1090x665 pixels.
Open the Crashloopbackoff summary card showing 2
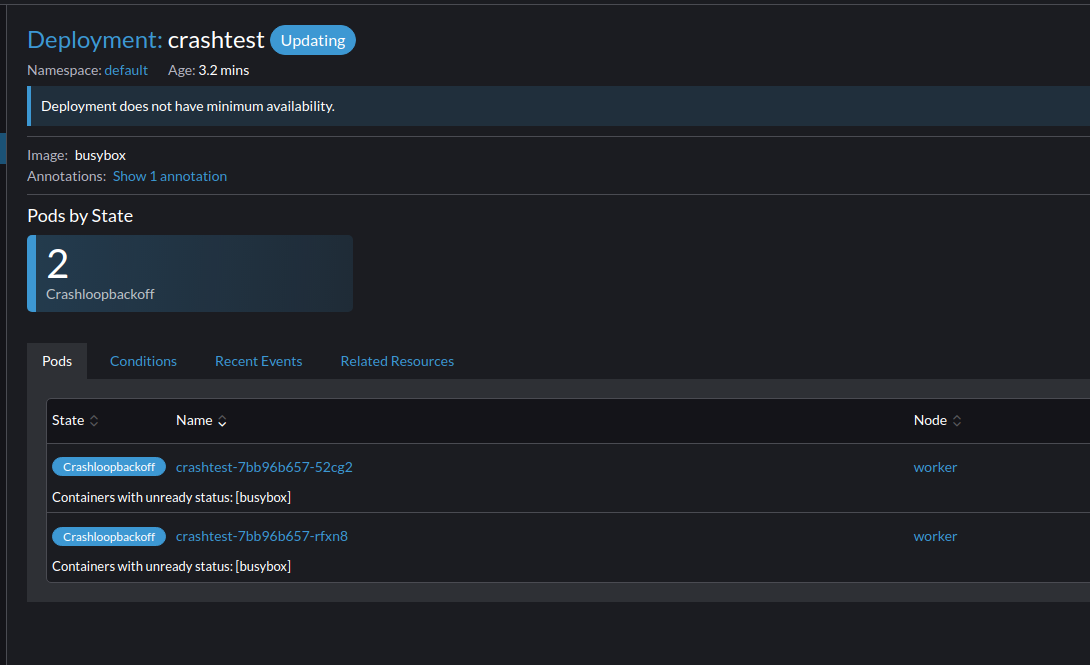189,272
